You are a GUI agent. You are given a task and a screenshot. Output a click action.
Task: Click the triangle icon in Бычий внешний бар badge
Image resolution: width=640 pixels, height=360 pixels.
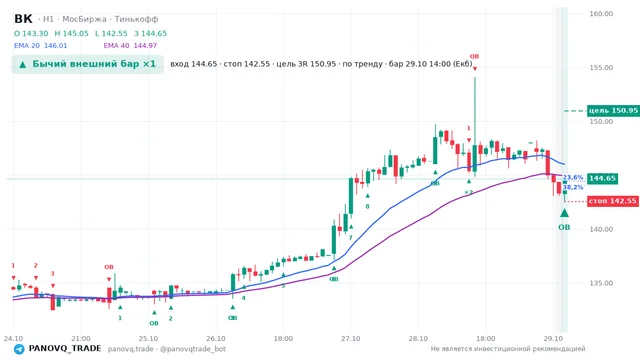tap(23, 64)
